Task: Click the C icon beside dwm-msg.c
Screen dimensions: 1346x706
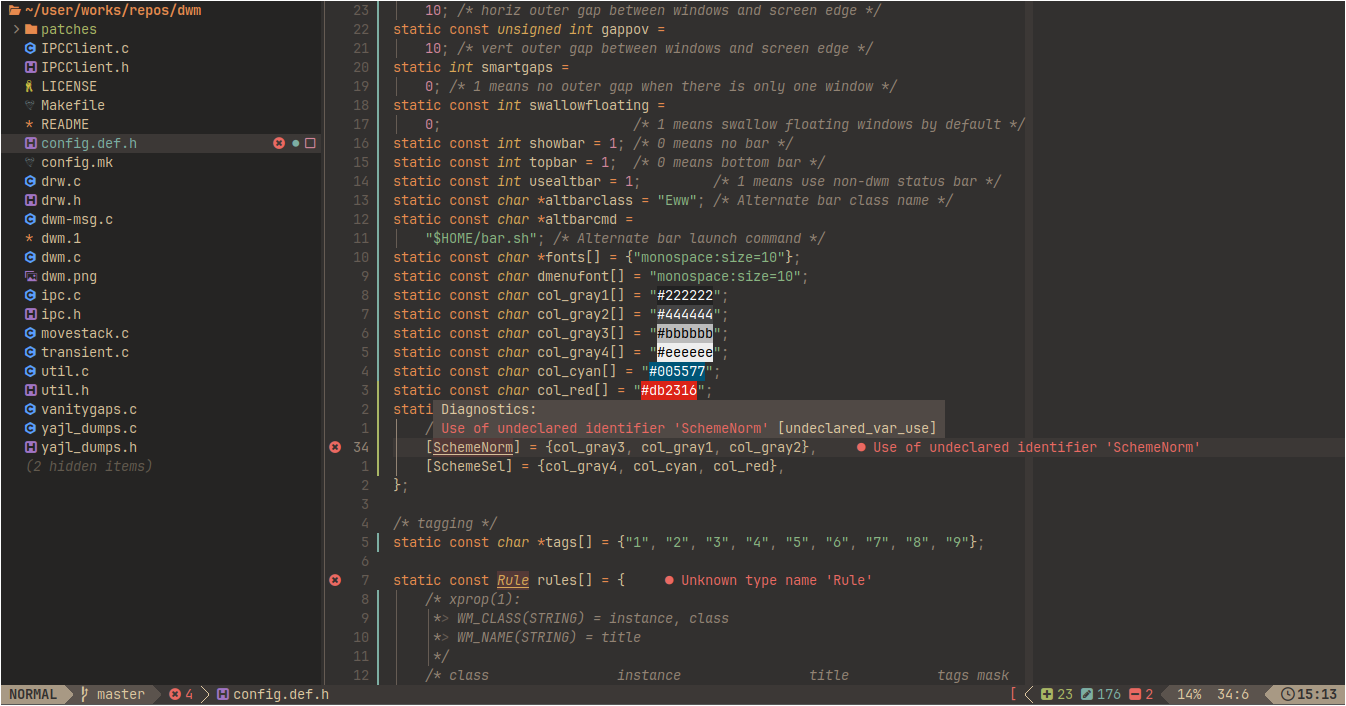Action: tap(31, 219)
